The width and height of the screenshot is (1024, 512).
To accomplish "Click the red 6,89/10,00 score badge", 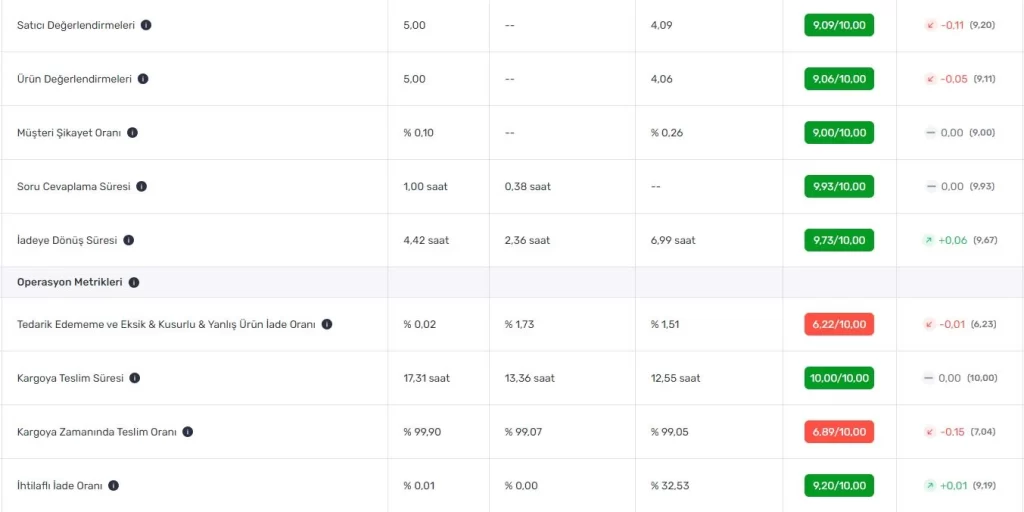I will click(x=839, y=432).
